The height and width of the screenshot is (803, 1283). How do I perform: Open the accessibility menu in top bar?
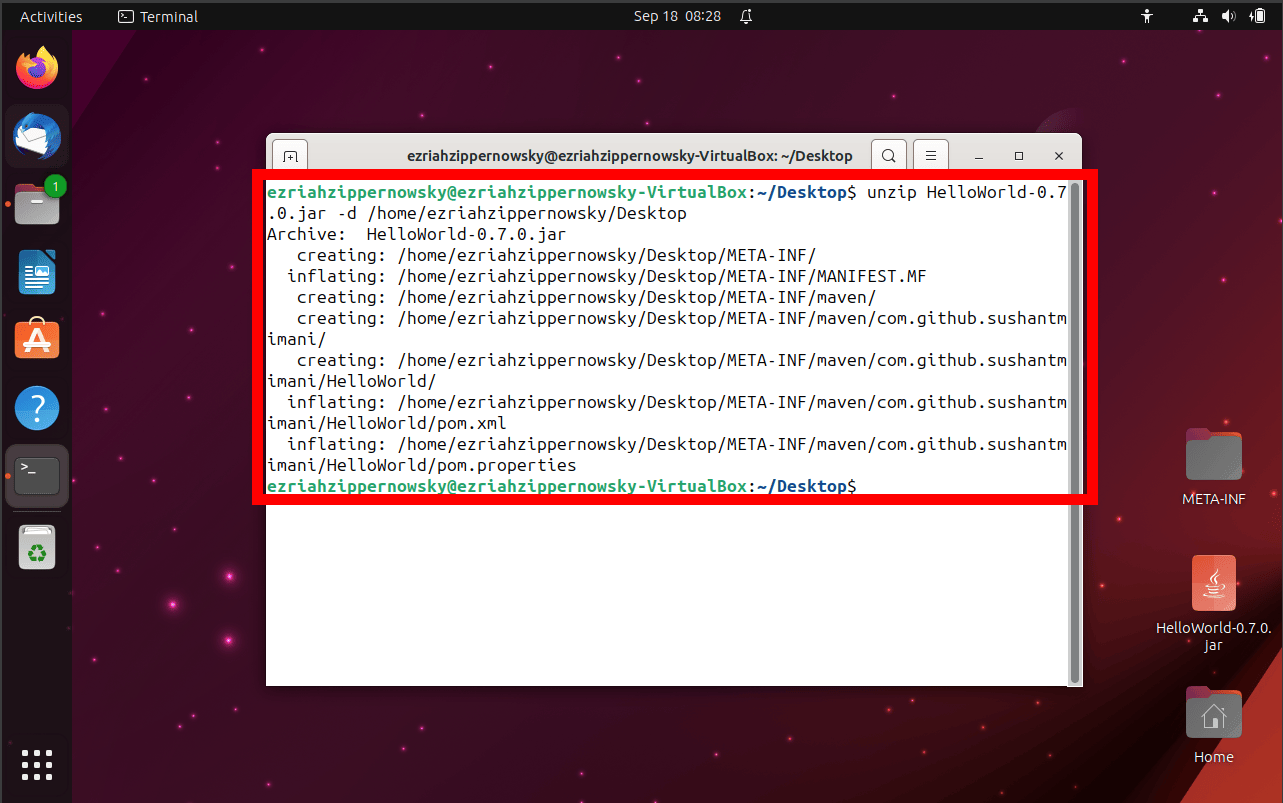point(1146,16)
